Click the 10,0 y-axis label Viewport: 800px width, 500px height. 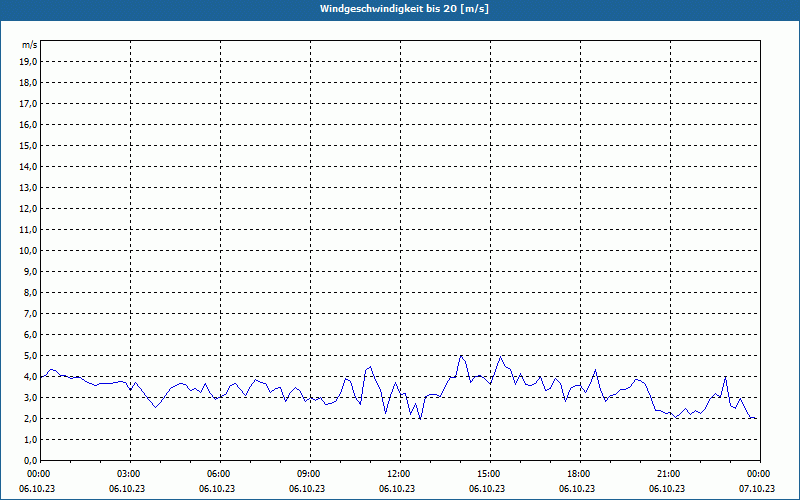click(x=28, y=251)
